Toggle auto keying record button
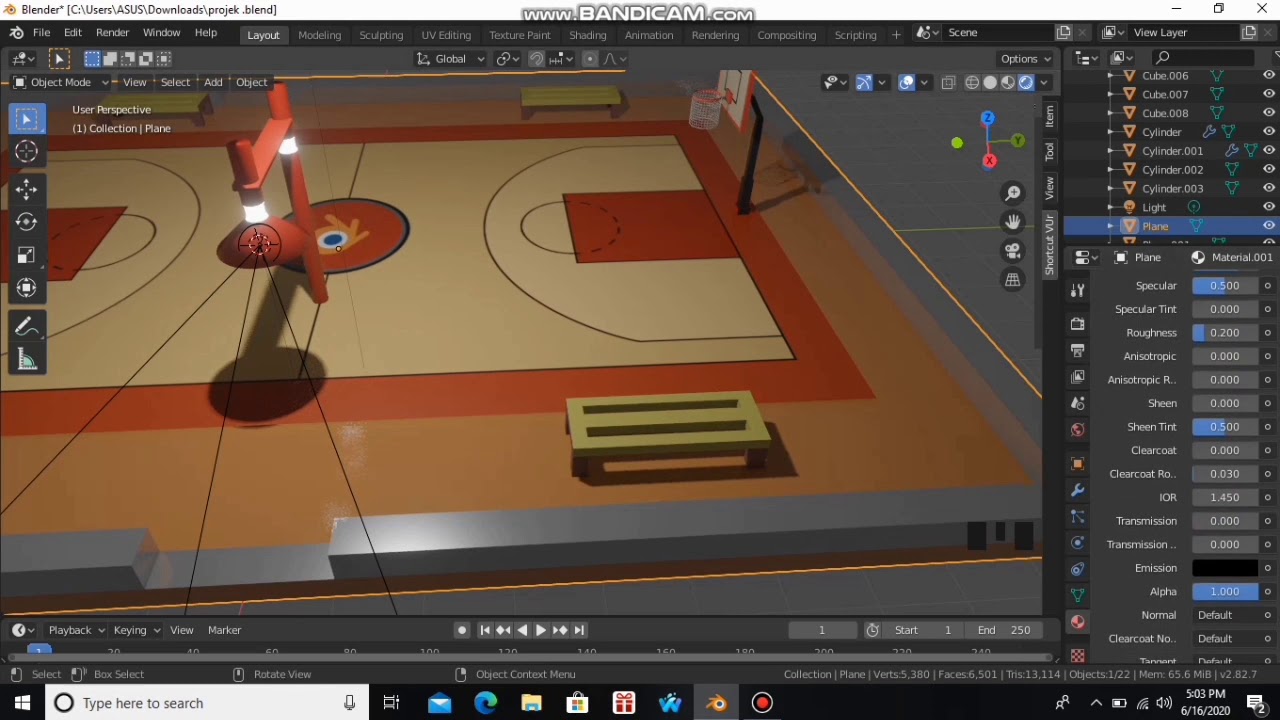The image size is (1280, 720). [462, 630]
